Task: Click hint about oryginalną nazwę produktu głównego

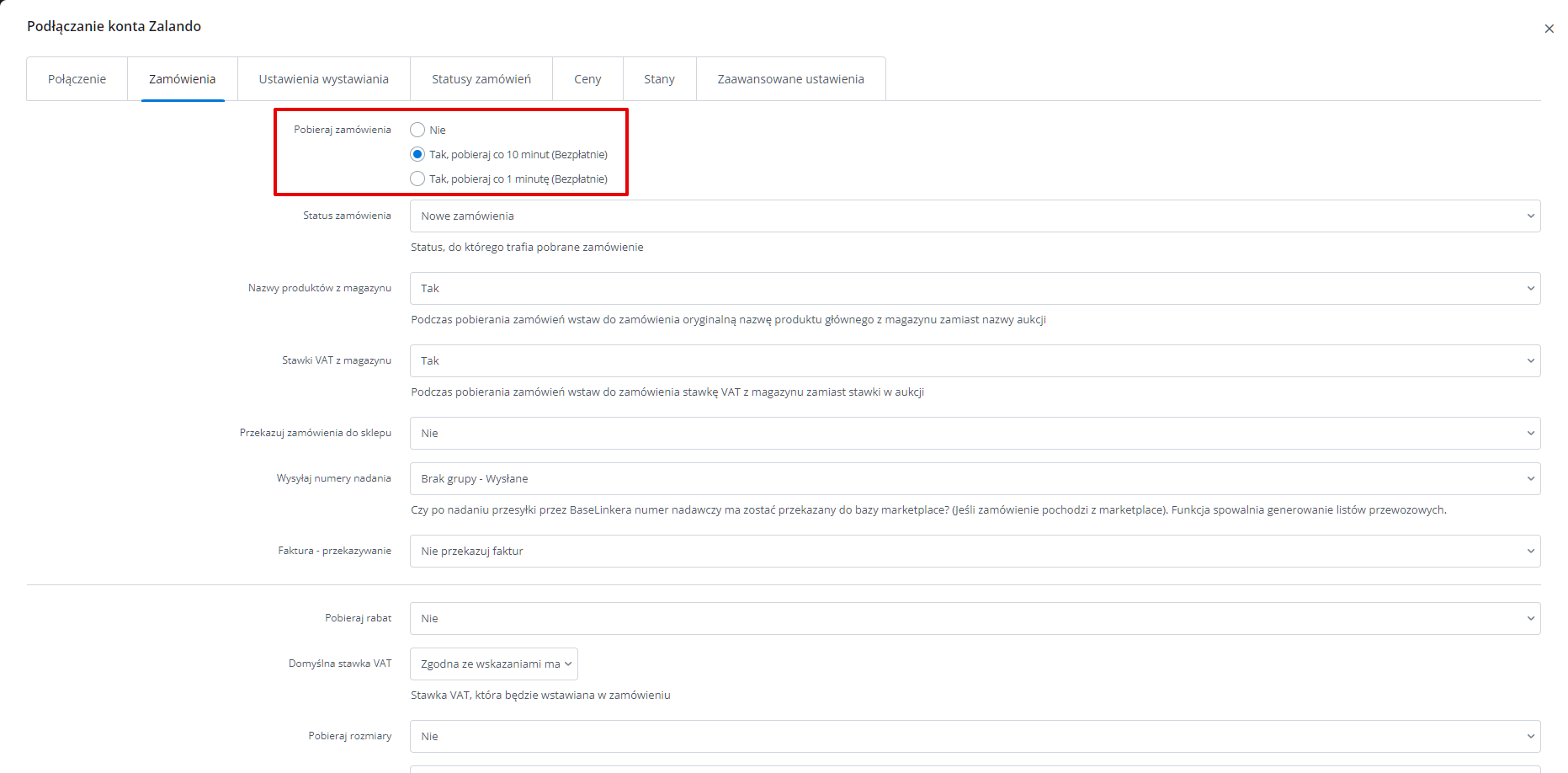Action: pyautogui.click(x=728, y=320)
